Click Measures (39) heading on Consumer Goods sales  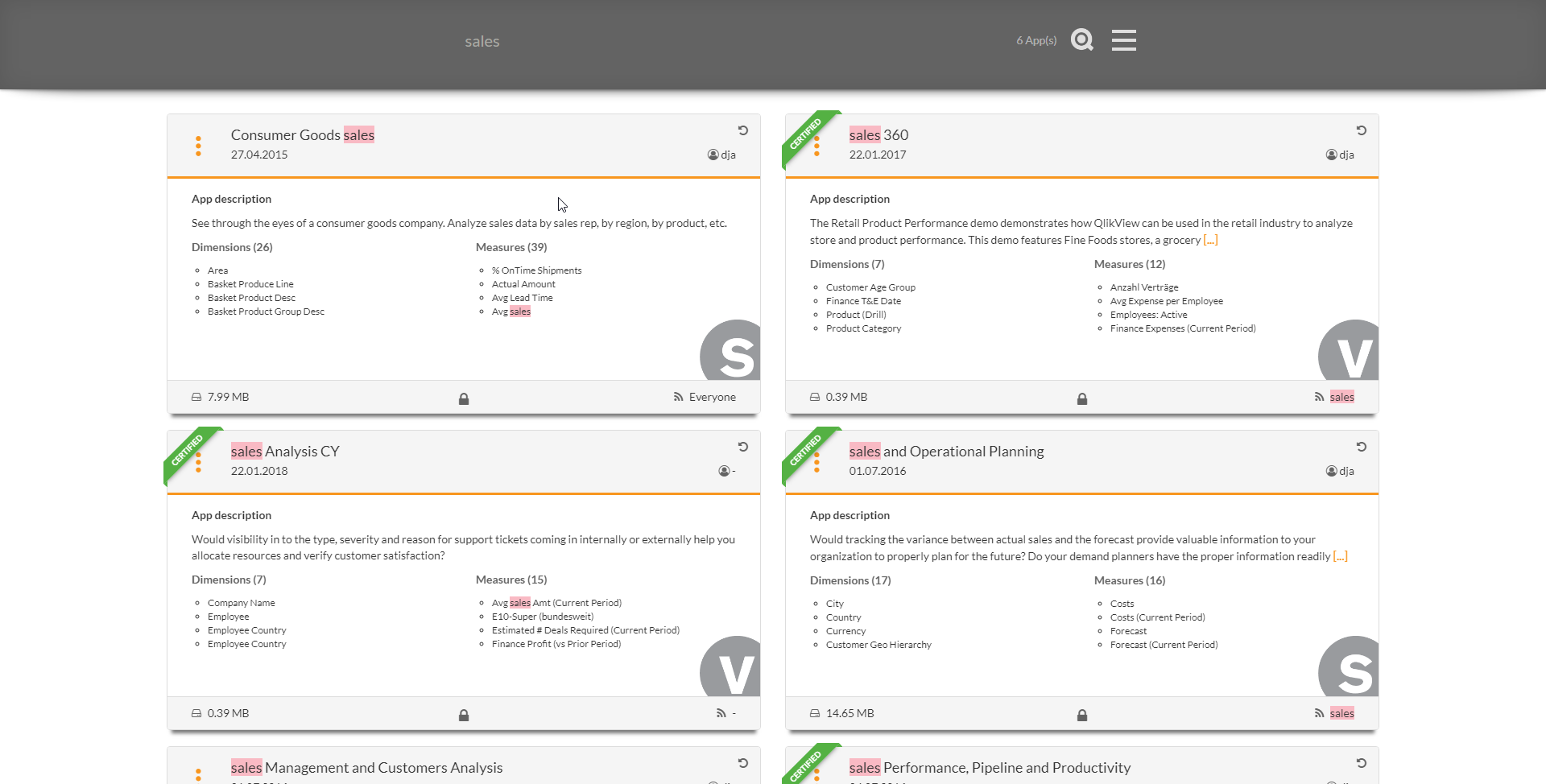(x=511, y=247)
